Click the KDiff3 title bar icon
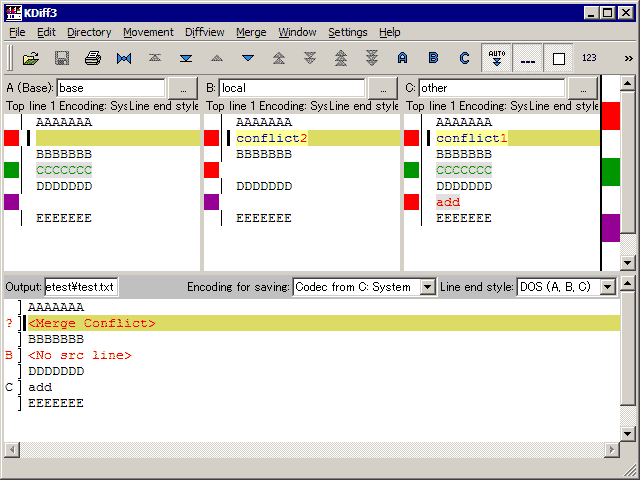Screen dimensions: 640x480 13,13
